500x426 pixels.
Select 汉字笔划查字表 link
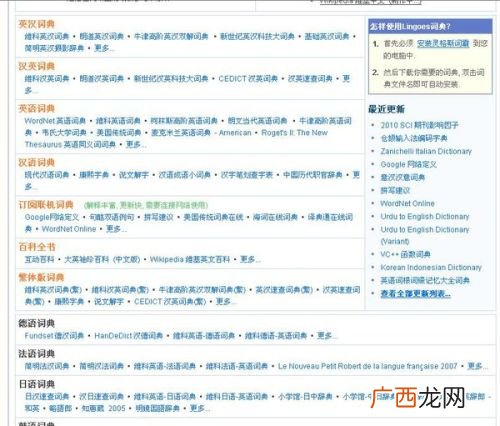(247, 175)
